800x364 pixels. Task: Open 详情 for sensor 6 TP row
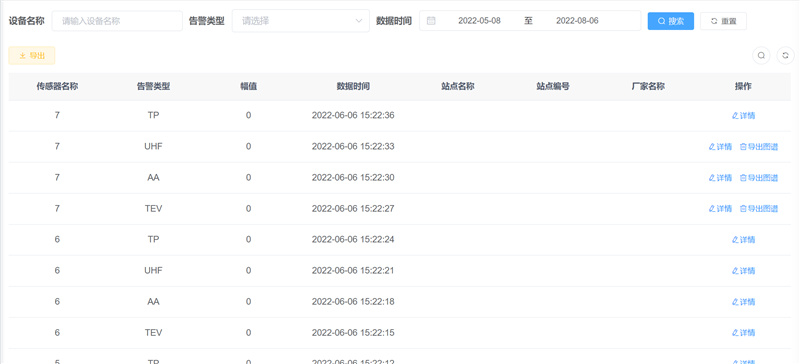(743, 240)
